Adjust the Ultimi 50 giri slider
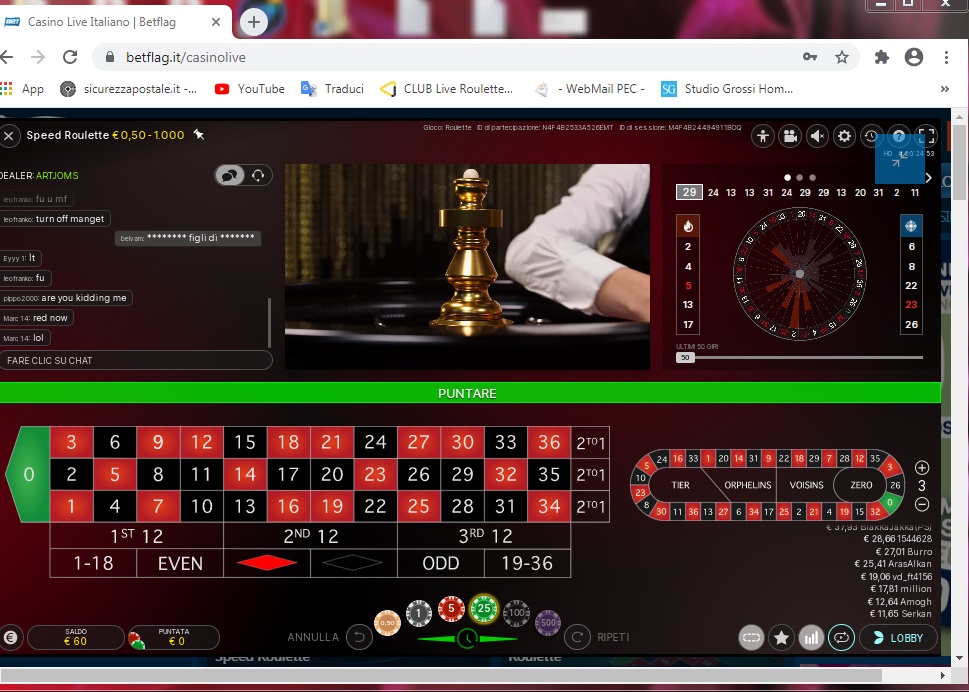 coord(686,357)
